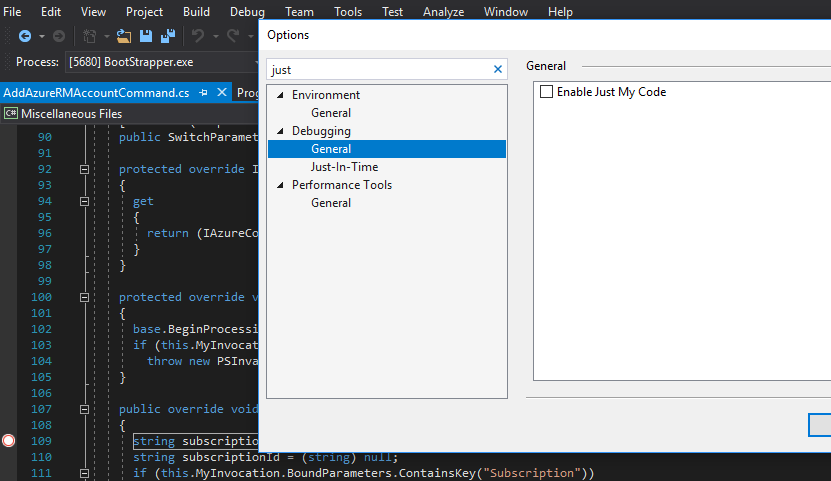
Task: Collapse the Performance Tools tree node
Action: click(280, 185)
